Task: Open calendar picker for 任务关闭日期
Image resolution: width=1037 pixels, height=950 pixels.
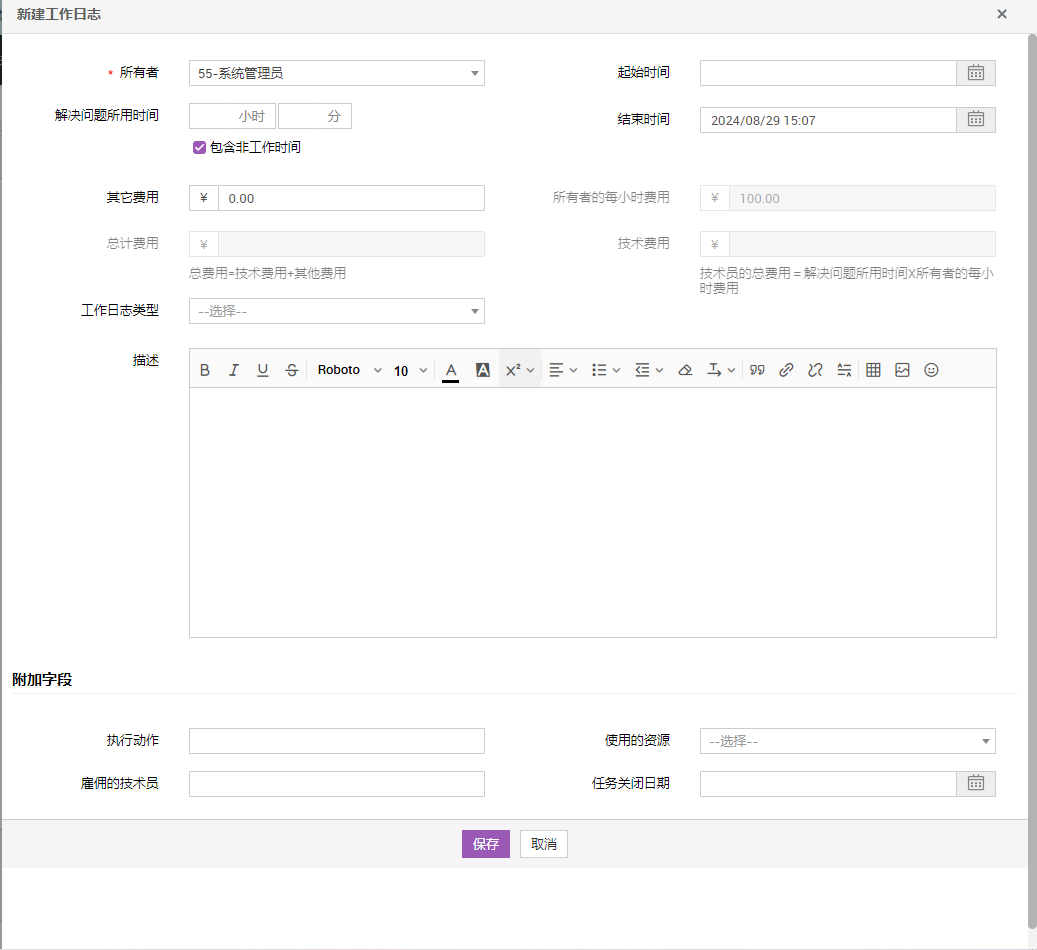Action: point(976,783)
